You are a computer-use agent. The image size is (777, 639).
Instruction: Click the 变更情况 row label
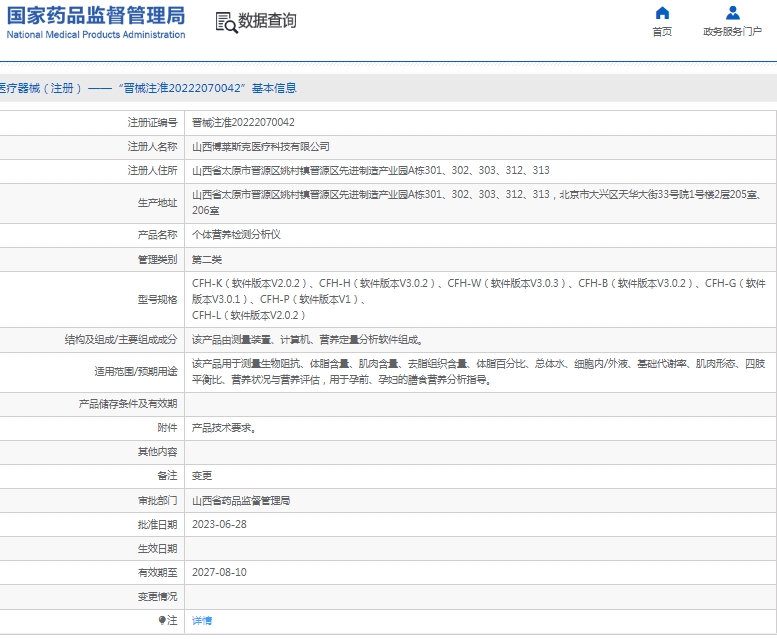click(x=157, y=597)
